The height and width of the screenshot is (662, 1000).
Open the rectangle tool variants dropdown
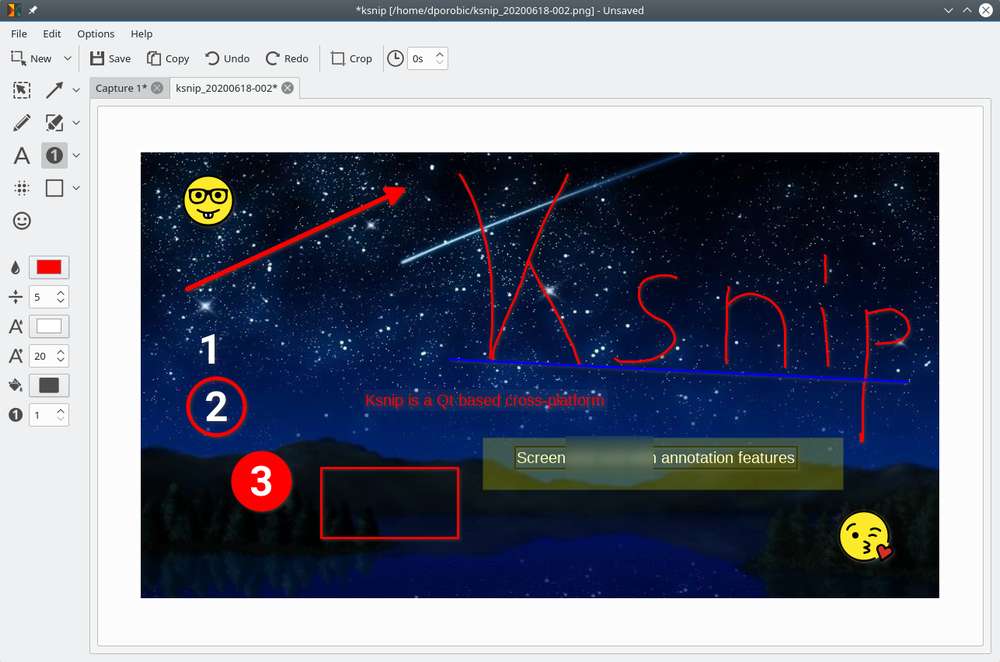76,188
